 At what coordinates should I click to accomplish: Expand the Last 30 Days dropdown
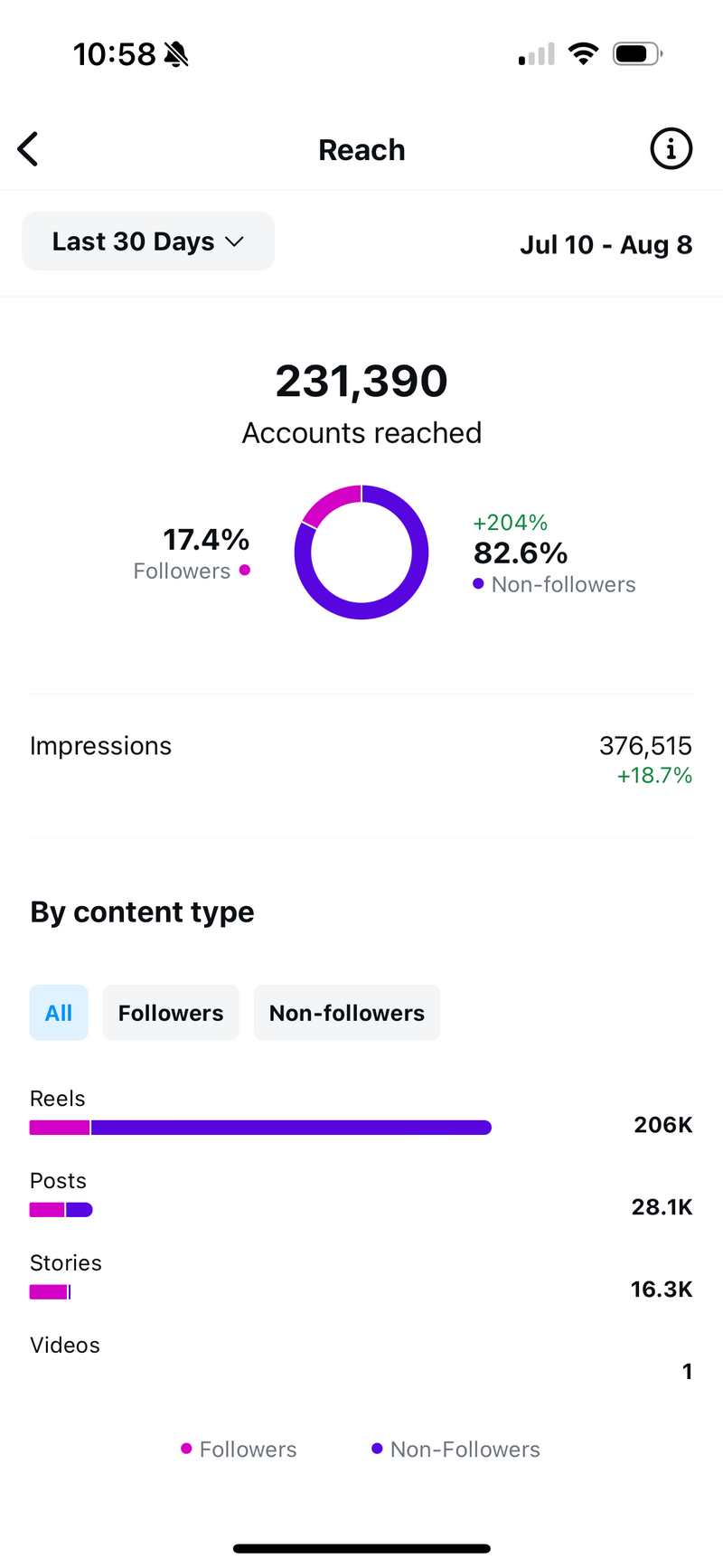148,241
